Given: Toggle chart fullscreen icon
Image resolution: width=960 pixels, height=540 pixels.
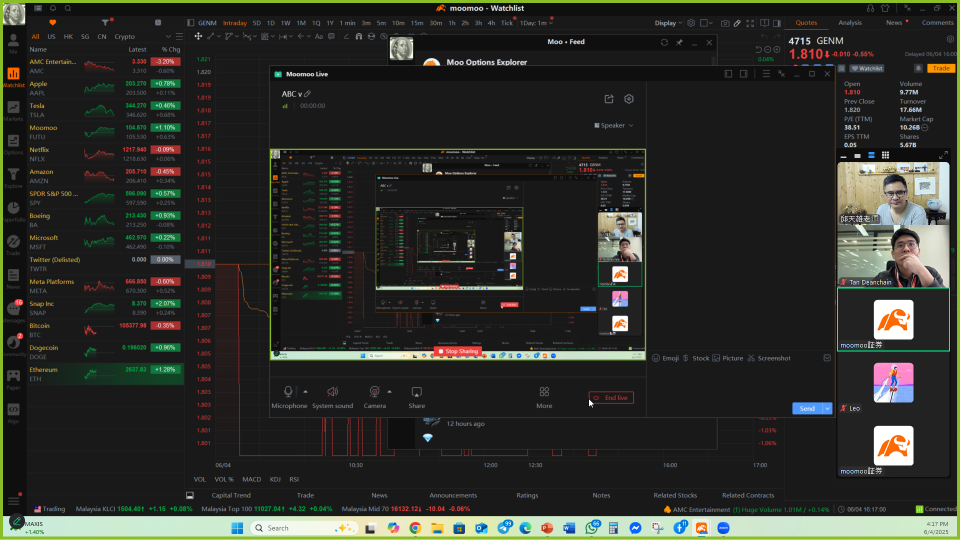Looking at the screenshot, I should coord(750,23).
